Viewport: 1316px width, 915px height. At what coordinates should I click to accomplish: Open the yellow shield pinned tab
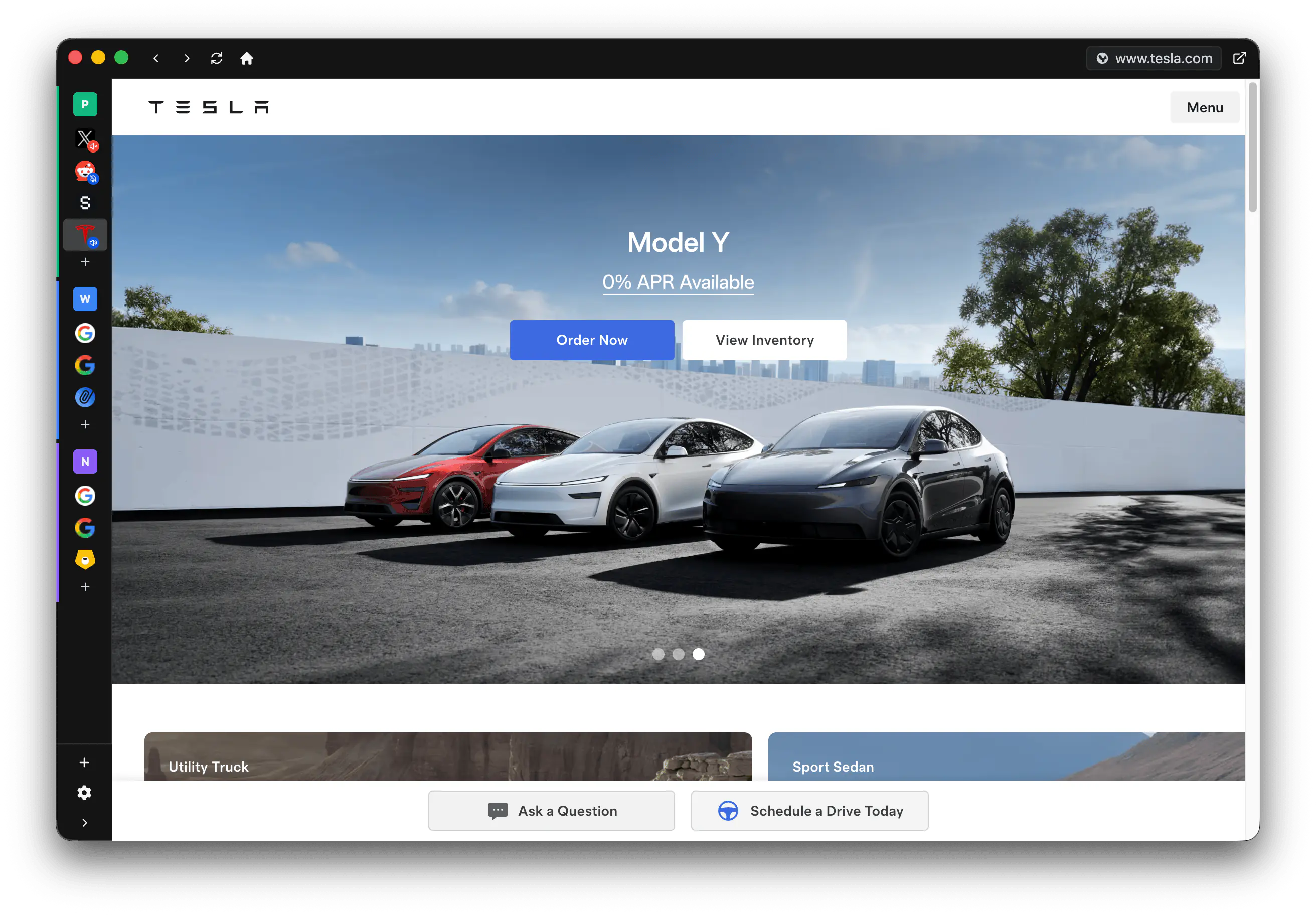point(85,559)
